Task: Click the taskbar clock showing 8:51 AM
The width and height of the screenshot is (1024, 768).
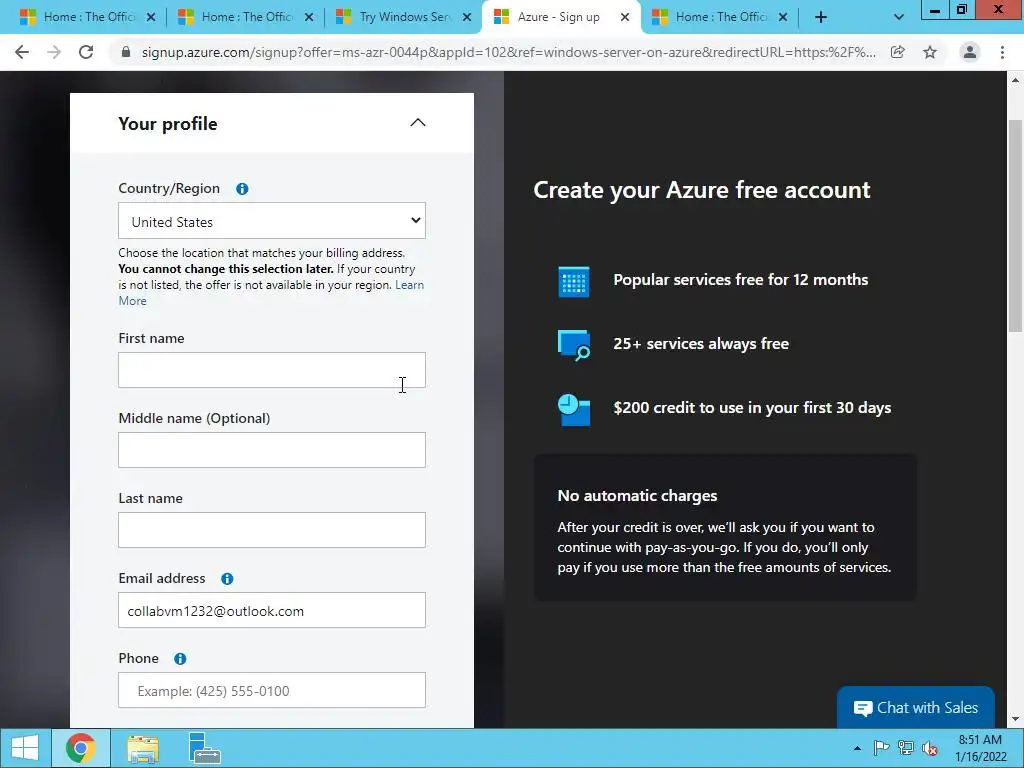Action: tap(980, 748)
